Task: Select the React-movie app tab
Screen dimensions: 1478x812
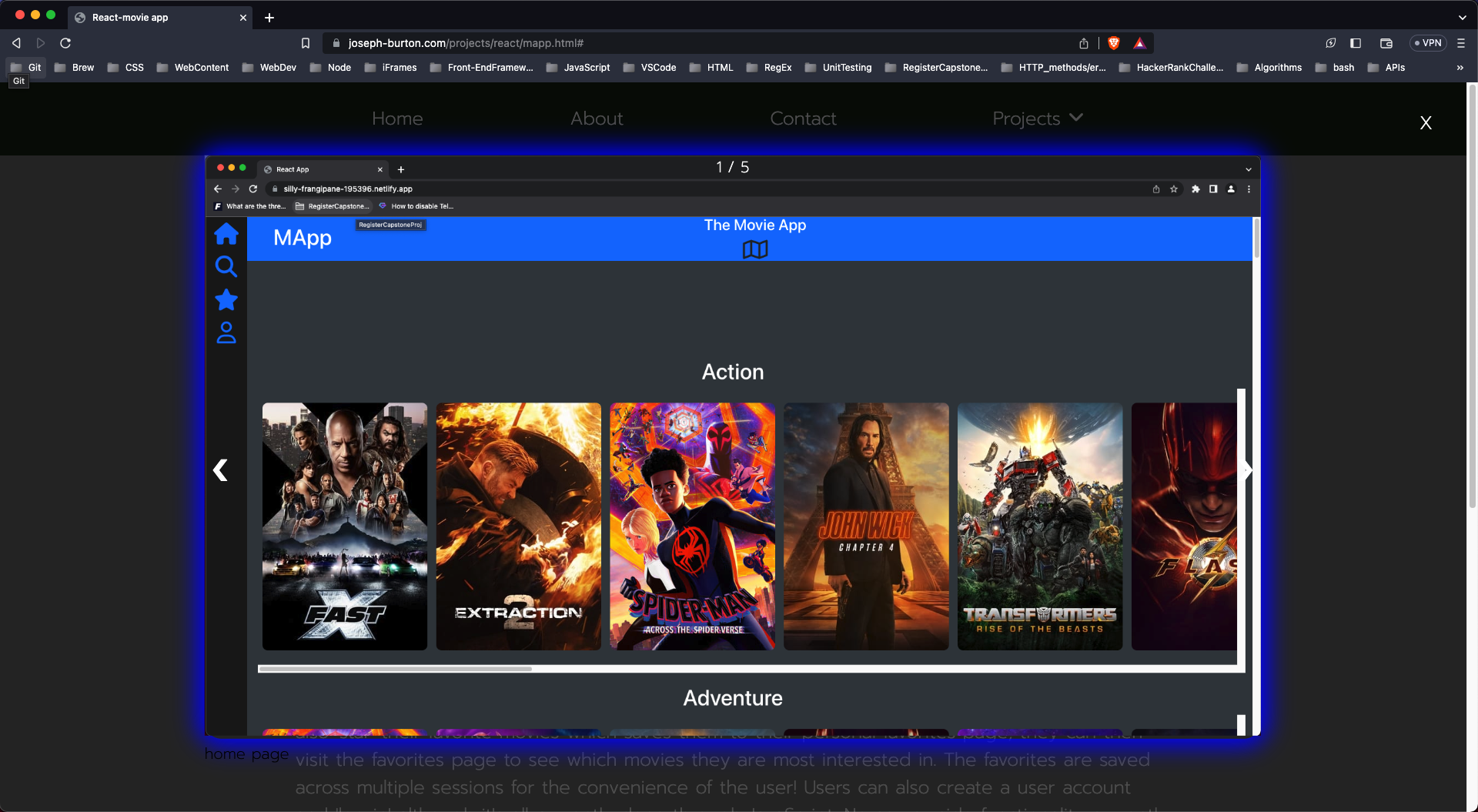Action: 161,17
